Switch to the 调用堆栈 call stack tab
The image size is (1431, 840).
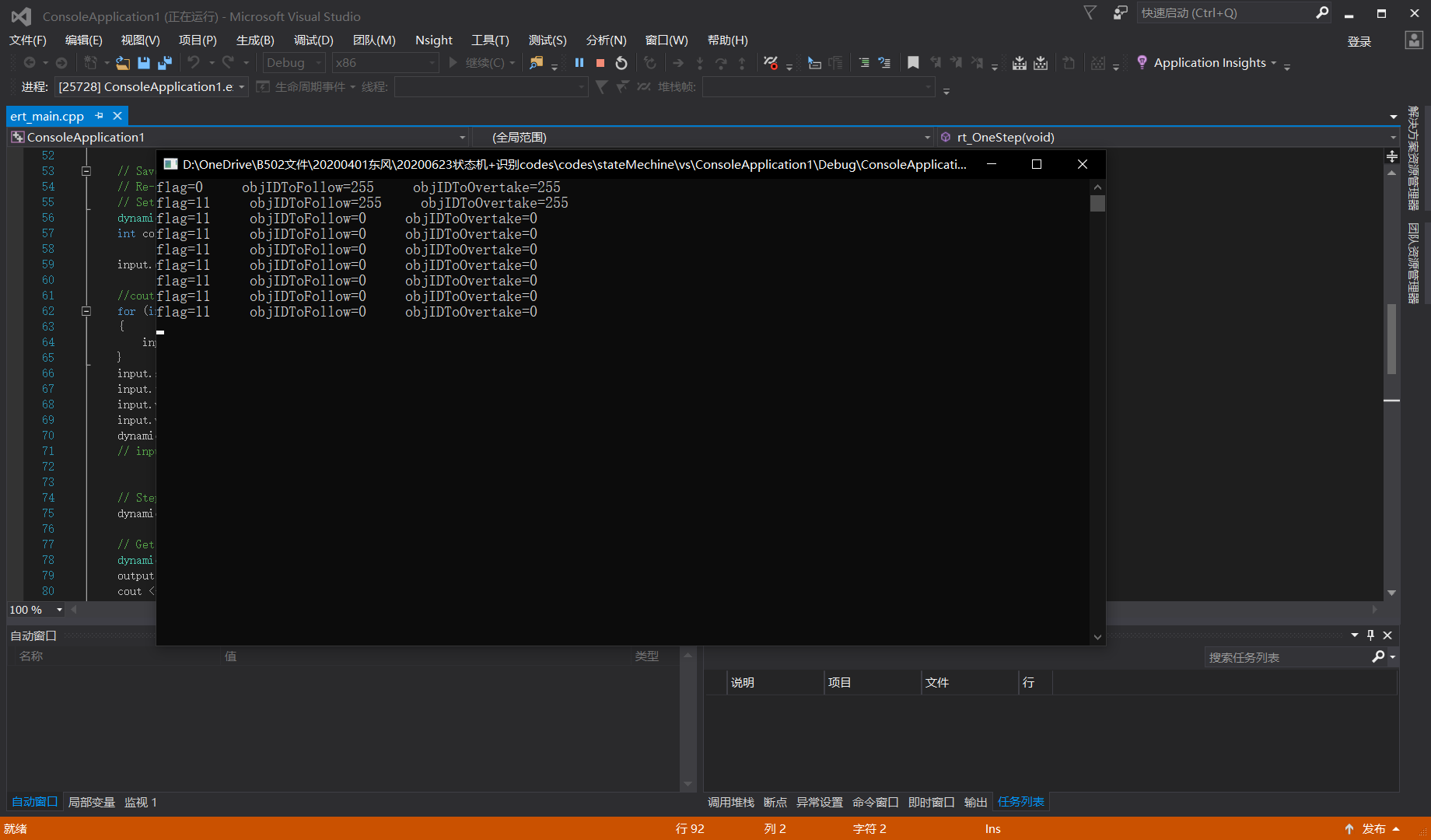730,802
